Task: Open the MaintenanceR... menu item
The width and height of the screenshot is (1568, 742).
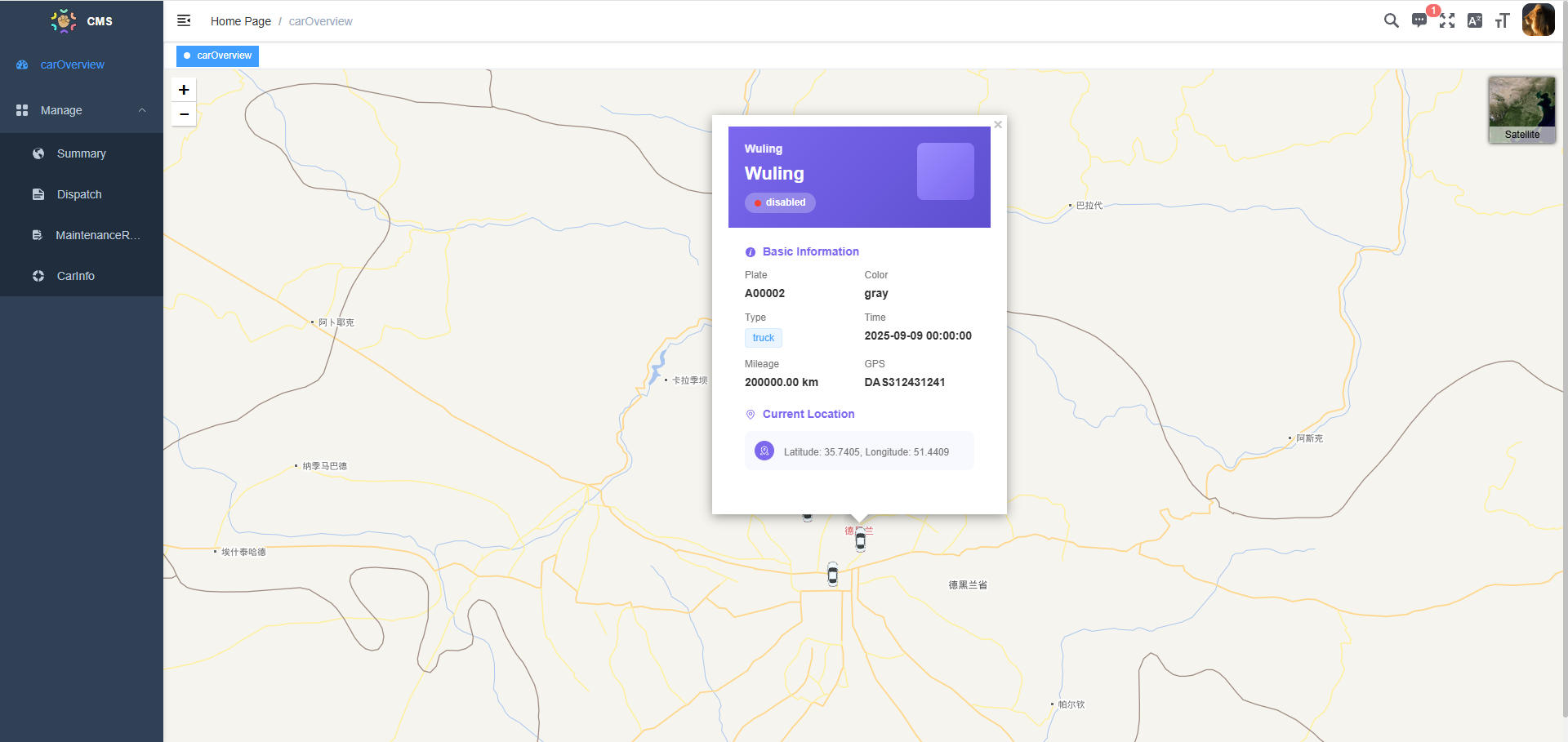Action: click(97, 235)
